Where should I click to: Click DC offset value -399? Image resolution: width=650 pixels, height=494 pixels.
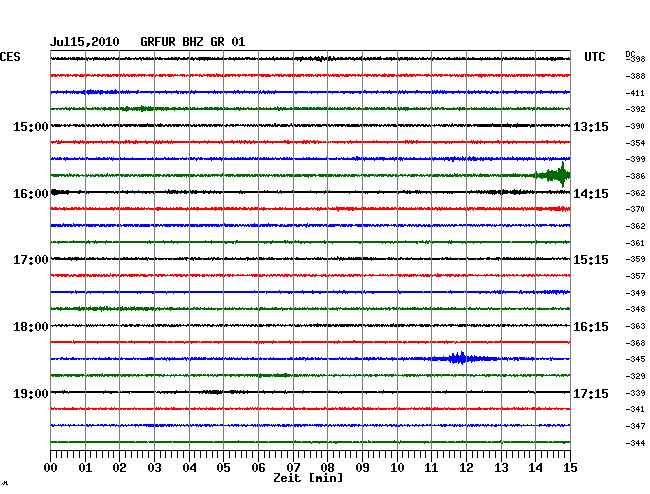635,159
